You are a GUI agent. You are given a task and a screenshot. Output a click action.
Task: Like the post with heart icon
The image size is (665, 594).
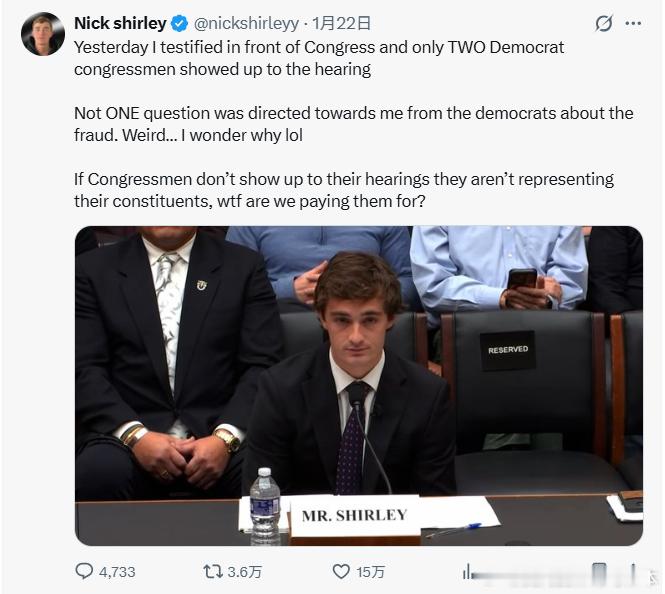[341, 571]
